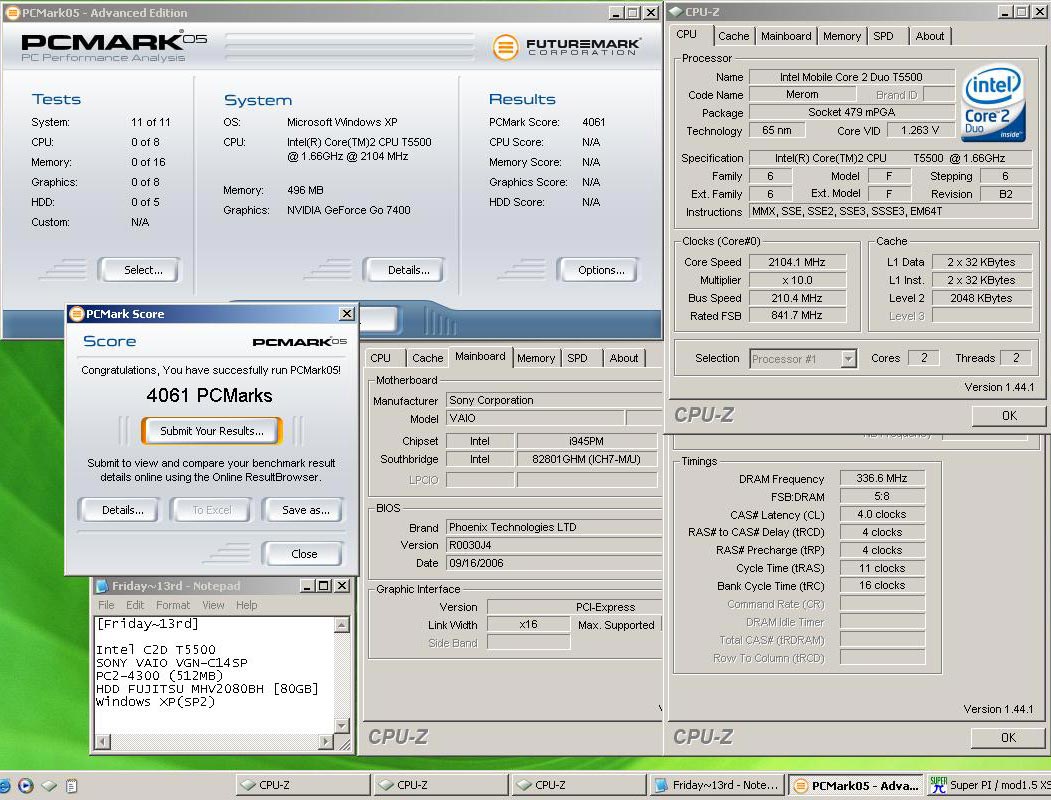The image size is (1051, 800).
Task: Click the show desktop quick launch icon
Action: pos(49,785)
